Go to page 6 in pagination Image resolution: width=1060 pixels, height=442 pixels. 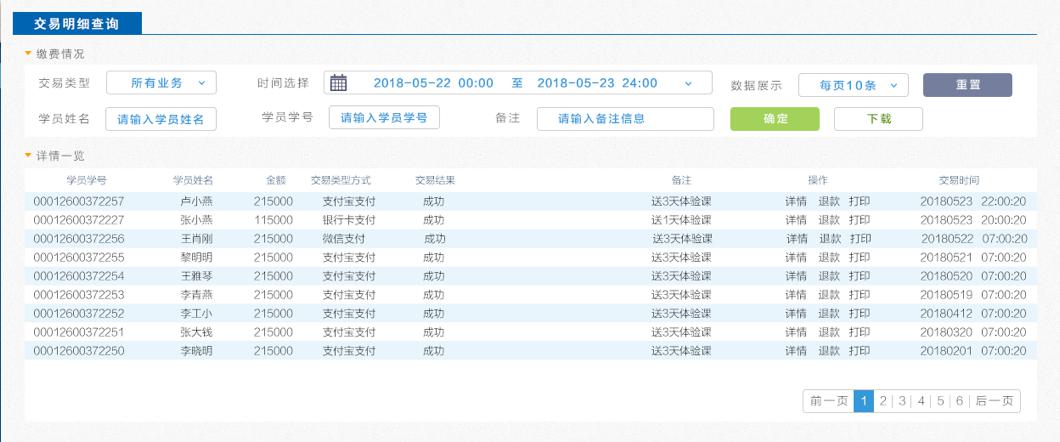pyautogui.click(x=959, y=401)
